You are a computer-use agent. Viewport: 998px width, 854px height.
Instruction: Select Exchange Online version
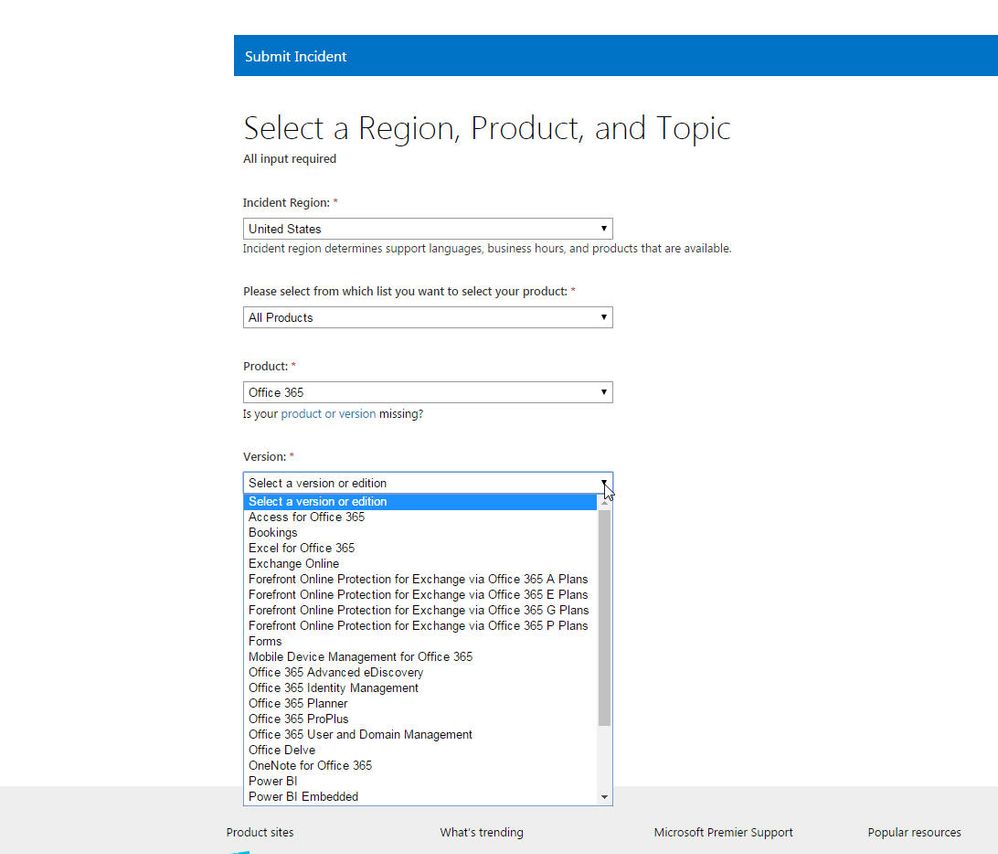(420, 563)
